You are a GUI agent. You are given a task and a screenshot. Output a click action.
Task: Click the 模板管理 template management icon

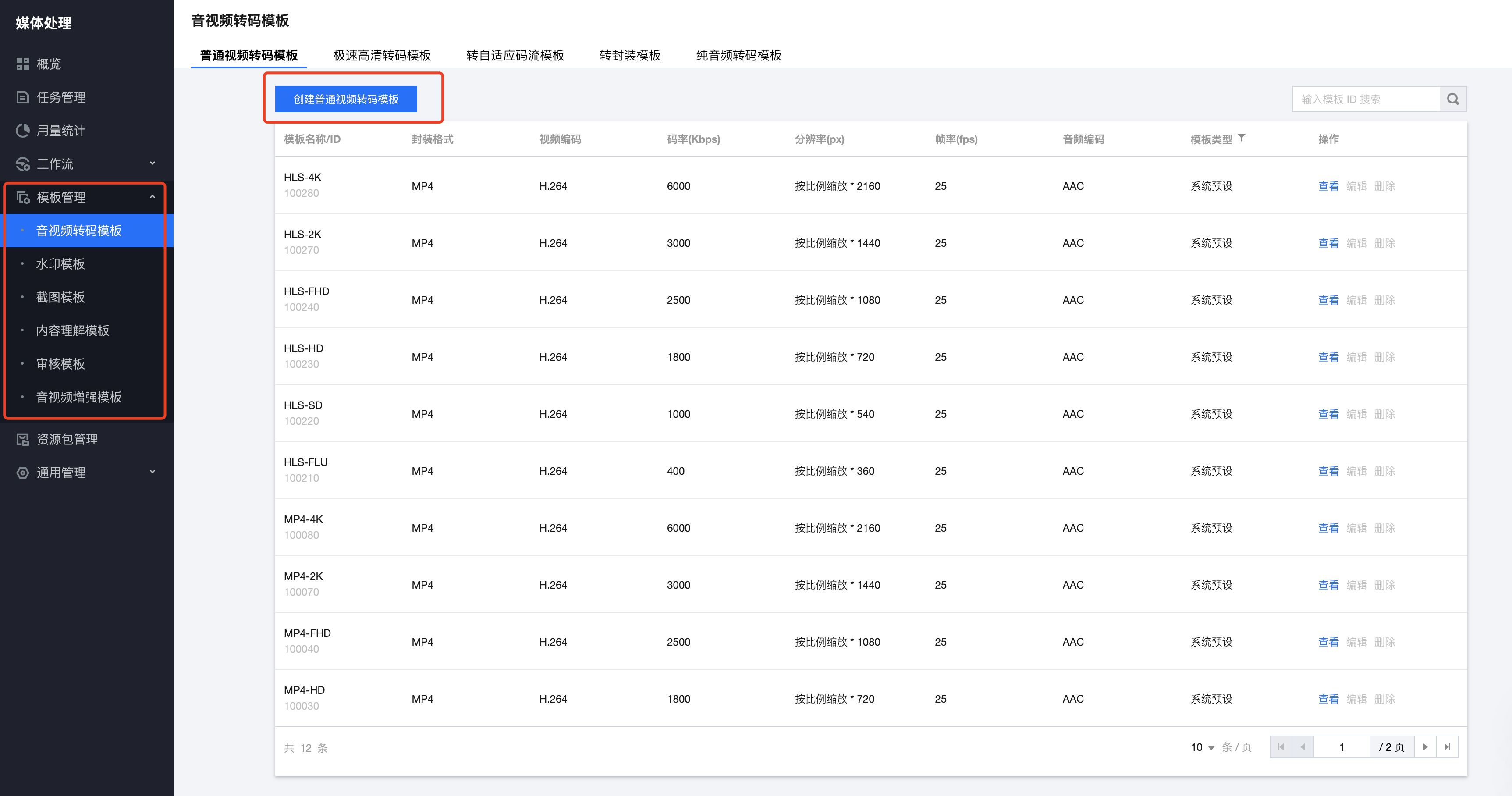(x=22, y=197)
